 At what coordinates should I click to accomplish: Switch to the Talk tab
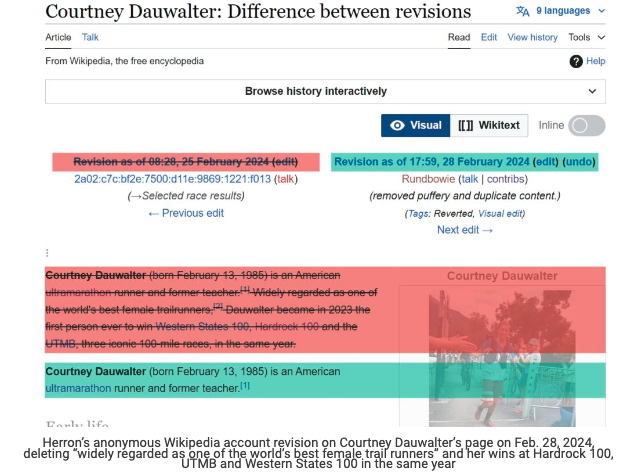pos(90,37)
